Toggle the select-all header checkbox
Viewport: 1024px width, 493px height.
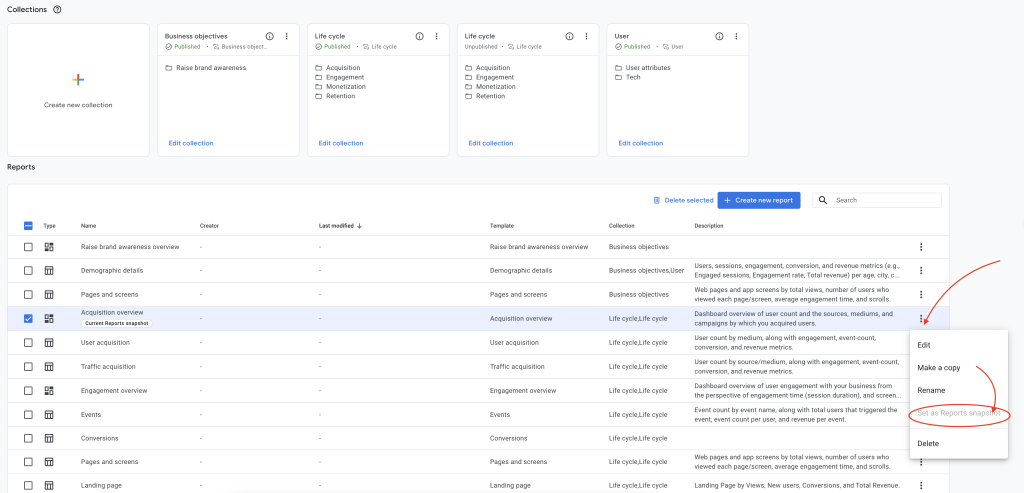coord(28,226)
